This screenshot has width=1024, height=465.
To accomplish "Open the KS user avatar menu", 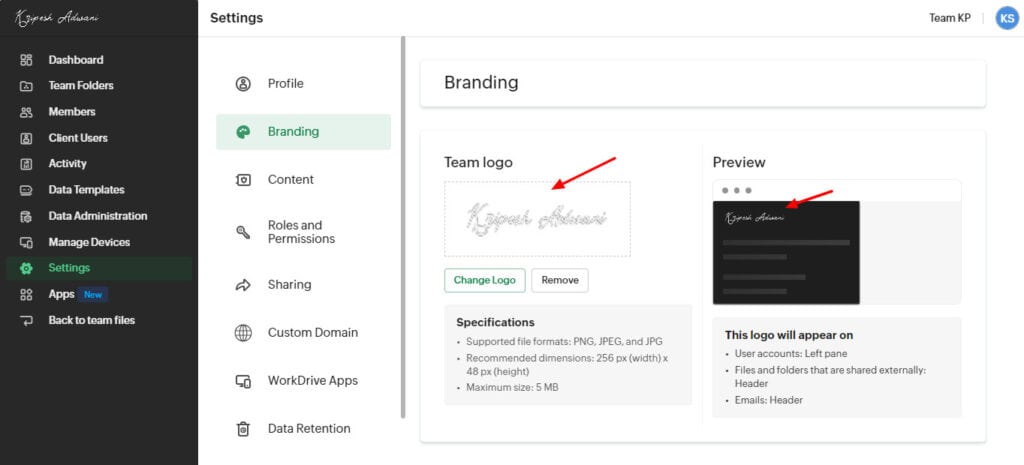I will [x=1006, y=18].
